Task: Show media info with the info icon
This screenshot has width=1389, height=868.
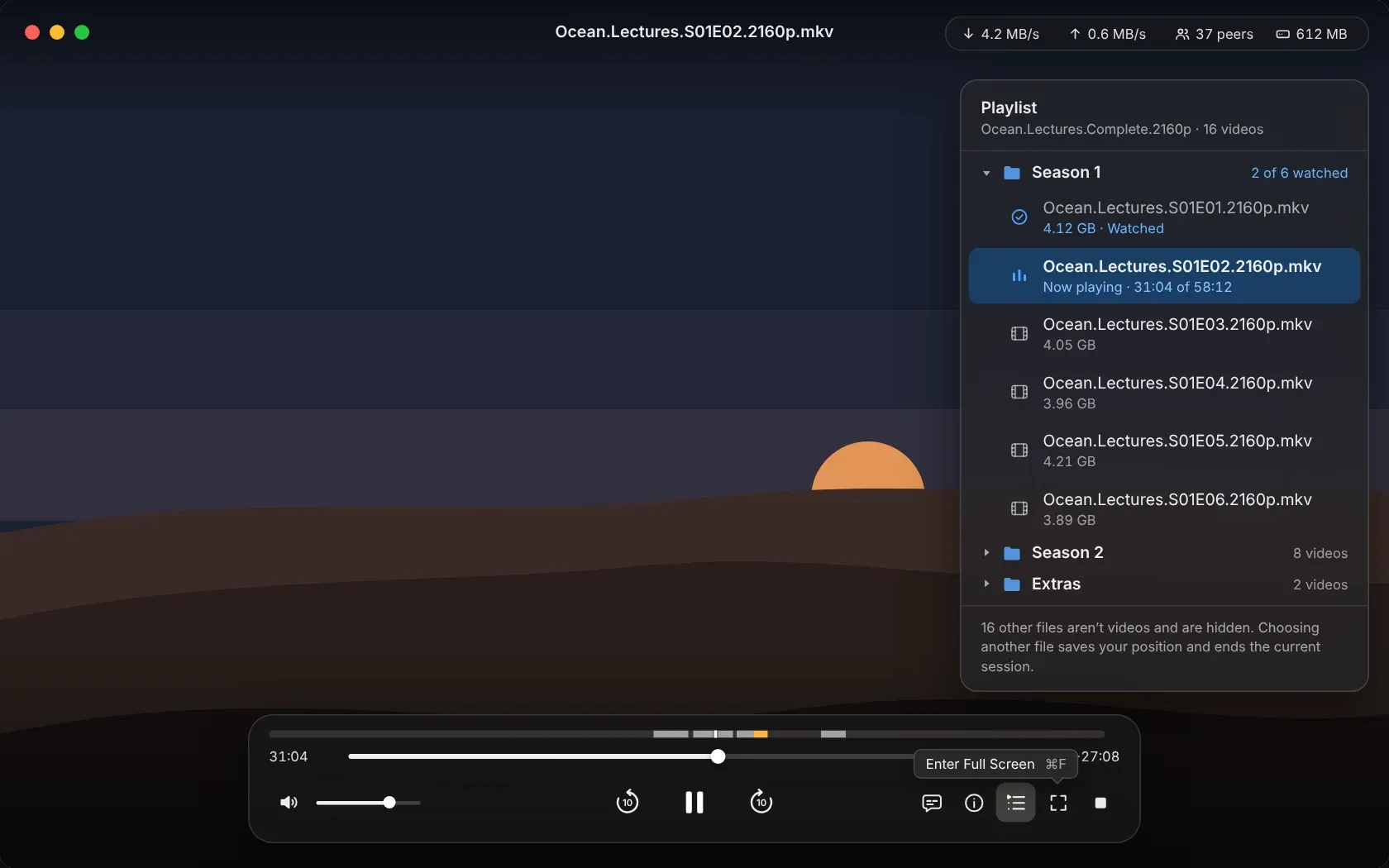Action: 974,804
